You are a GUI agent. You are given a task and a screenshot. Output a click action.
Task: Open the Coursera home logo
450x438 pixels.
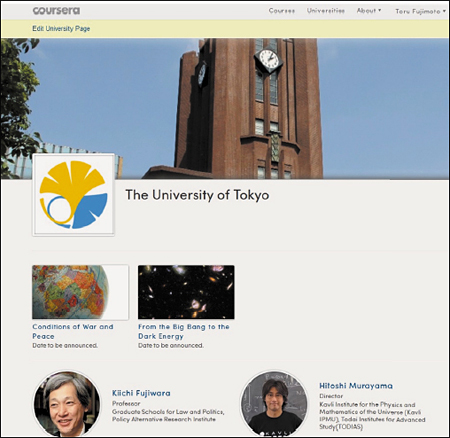[56, 11]
